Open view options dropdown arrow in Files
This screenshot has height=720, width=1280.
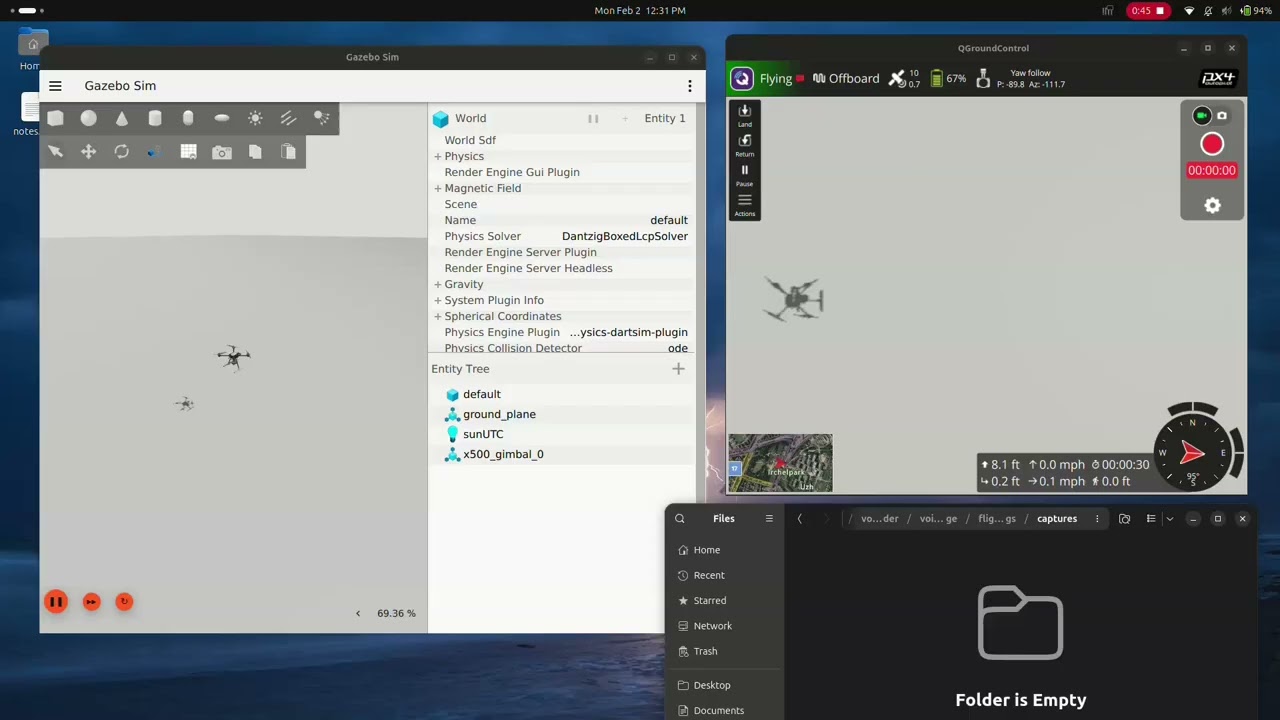(x=1169, y=519)
